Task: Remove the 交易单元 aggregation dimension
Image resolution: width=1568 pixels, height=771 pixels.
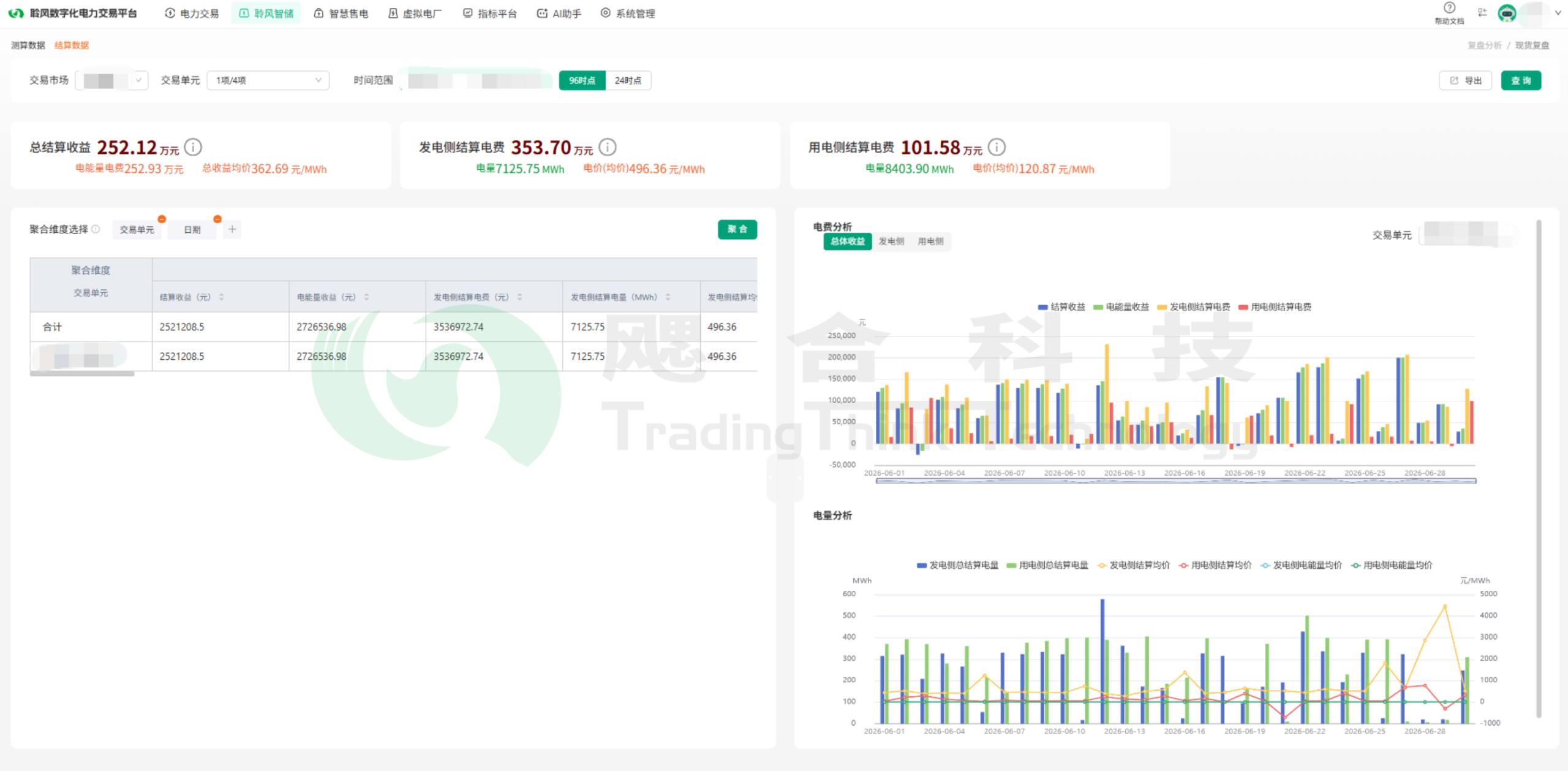Action: (x=162, y=219)
